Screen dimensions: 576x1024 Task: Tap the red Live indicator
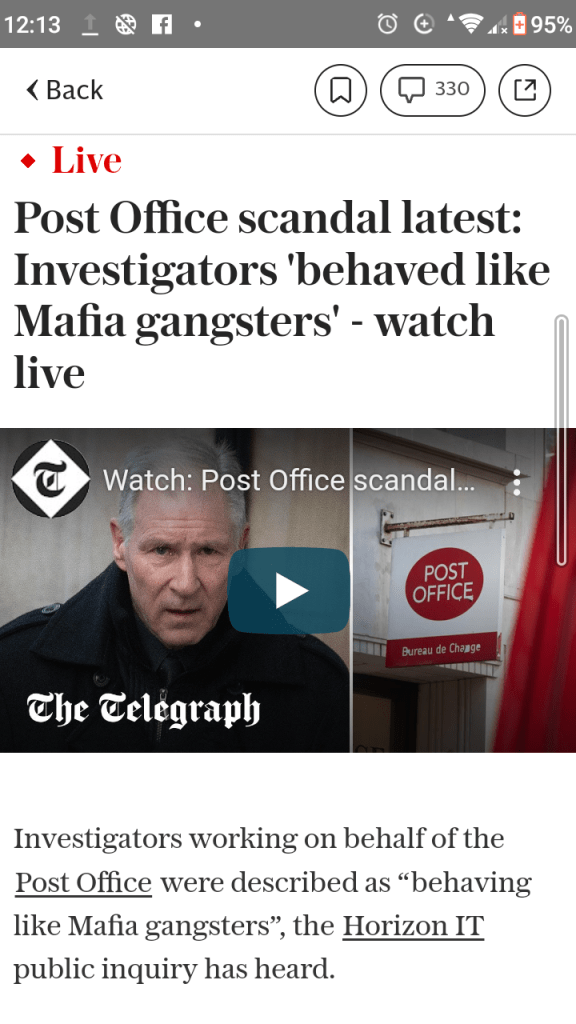pos(71,160)
